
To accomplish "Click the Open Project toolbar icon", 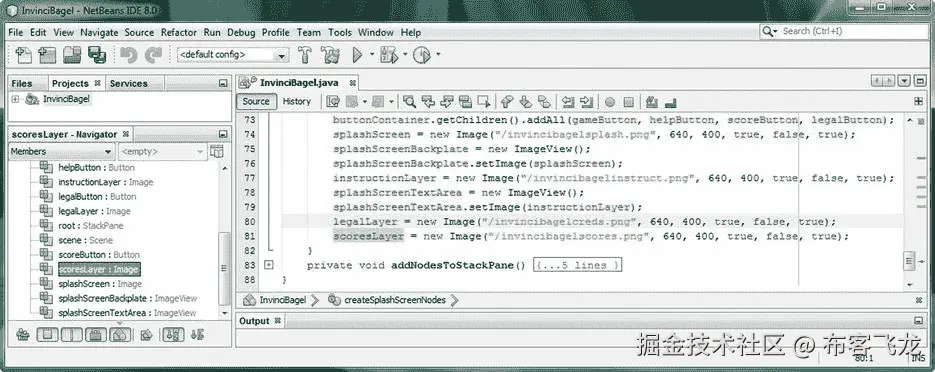I will coord(72,55).
